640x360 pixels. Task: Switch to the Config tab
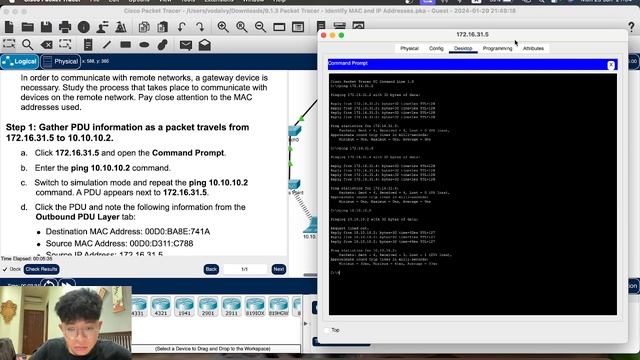click(x=436, y=48)
